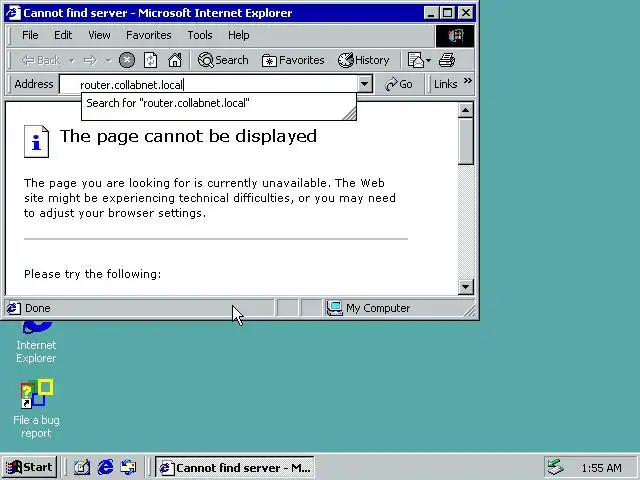The width and height of the screenshot is (640, 480).
Task: Click the scrollbar up arrow
Action: (466, 110)
